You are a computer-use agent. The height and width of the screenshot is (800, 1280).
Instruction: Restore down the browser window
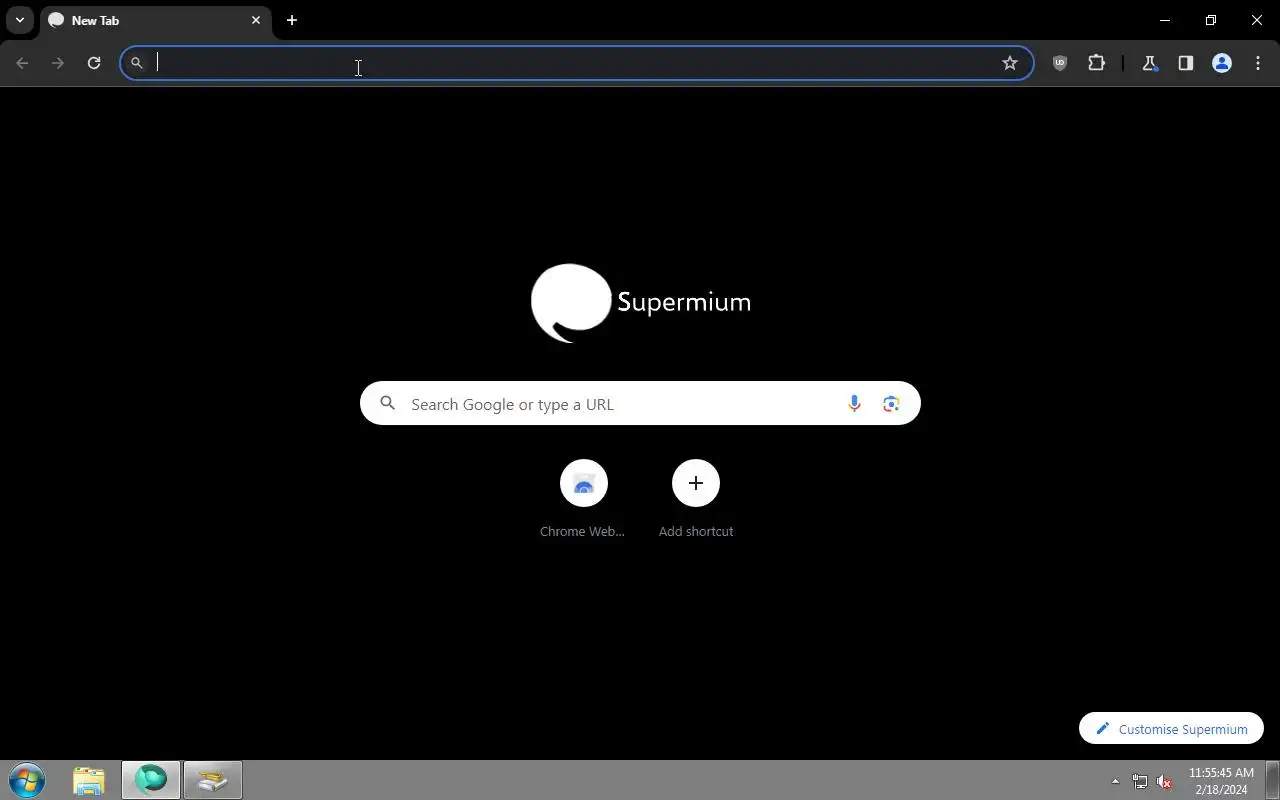(1211, 20)
